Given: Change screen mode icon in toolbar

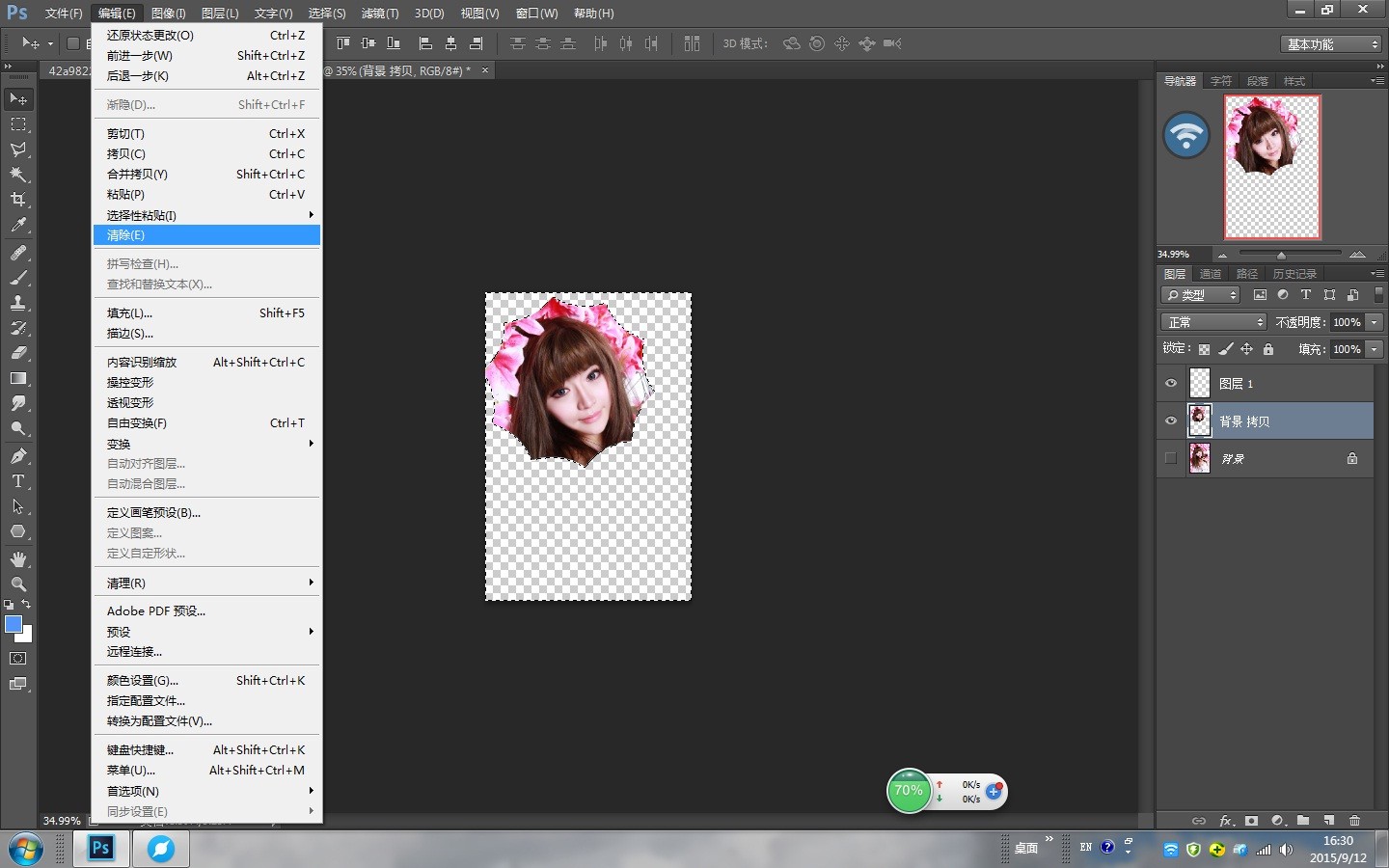Looking at the screenshot, I should pyautogui.click(x=18, y=684).
